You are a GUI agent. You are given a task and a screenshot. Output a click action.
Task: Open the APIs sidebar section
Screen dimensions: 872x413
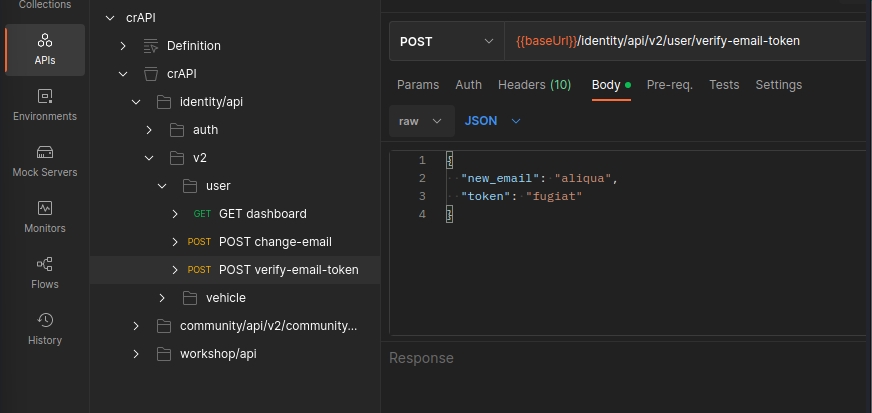(44, 49)
